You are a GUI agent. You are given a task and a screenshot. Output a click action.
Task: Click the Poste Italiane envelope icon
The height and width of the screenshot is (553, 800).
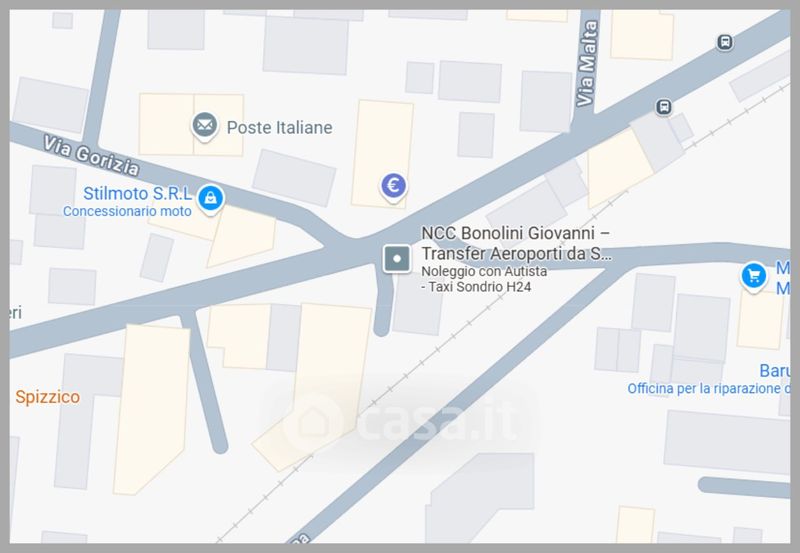point(205,125)
